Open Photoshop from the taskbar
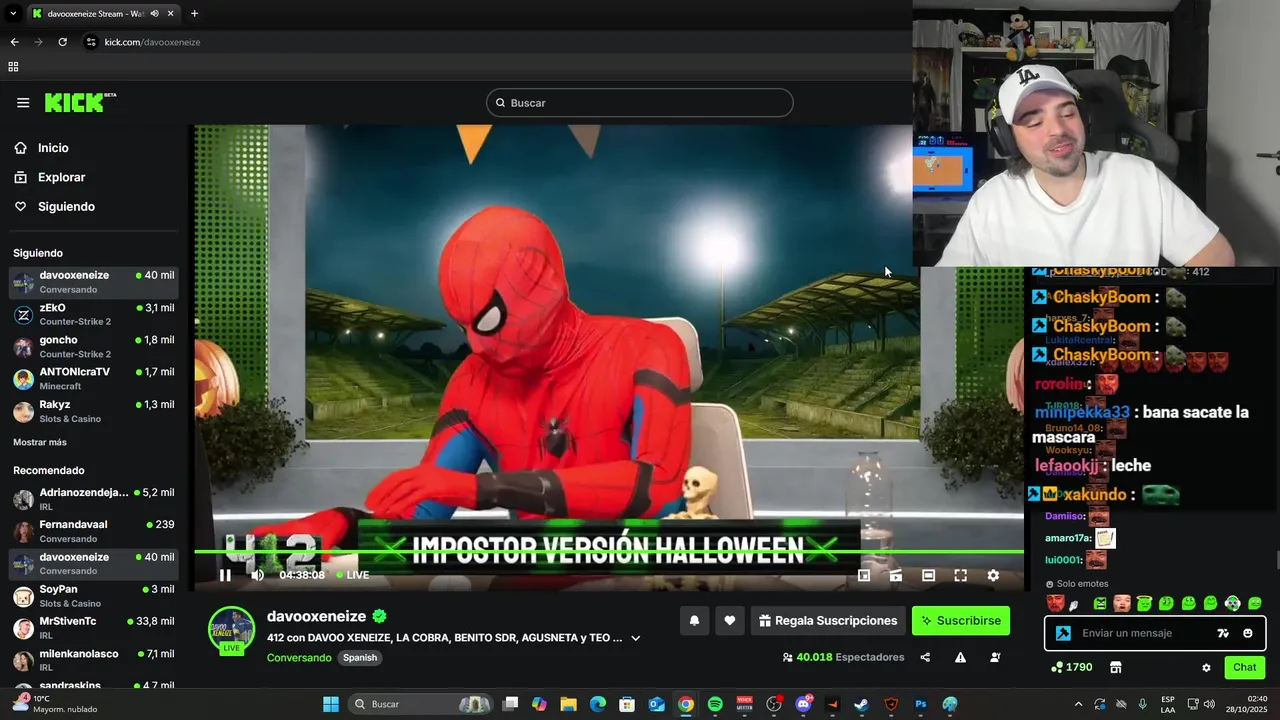This screenshot has width=1280, height=720. (x=921, y=704)
